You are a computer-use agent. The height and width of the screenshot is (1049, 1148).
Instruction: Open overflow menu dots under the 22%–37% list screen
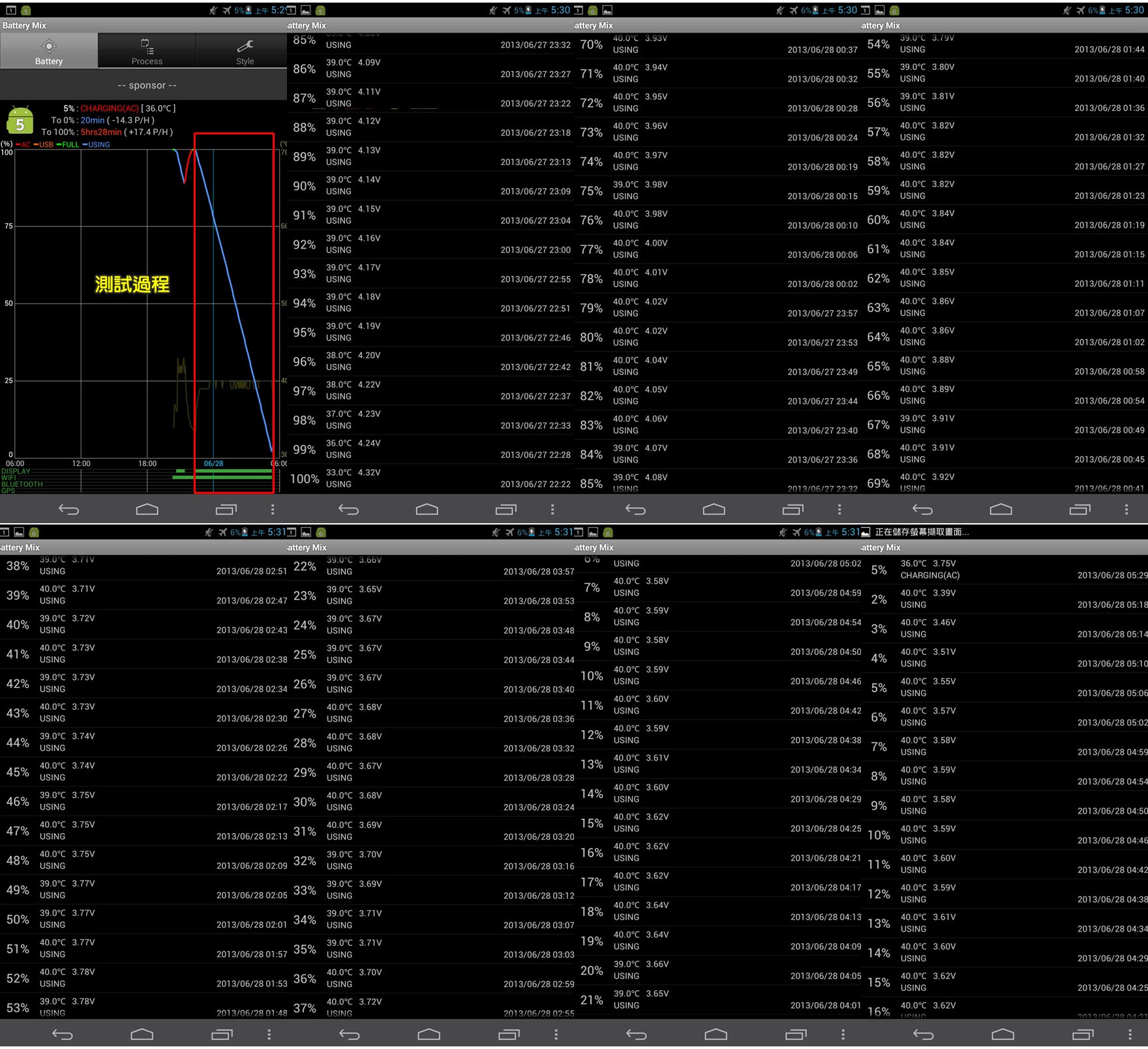tap(556, 1035)
